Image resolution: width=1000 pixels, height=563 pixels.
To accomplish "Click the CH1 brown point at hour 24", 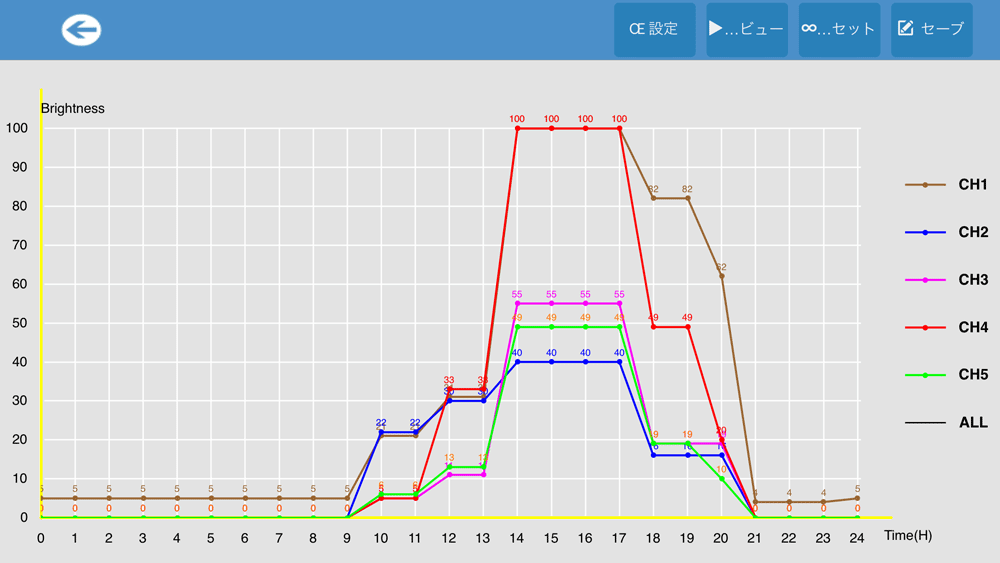I will [857, 499].
